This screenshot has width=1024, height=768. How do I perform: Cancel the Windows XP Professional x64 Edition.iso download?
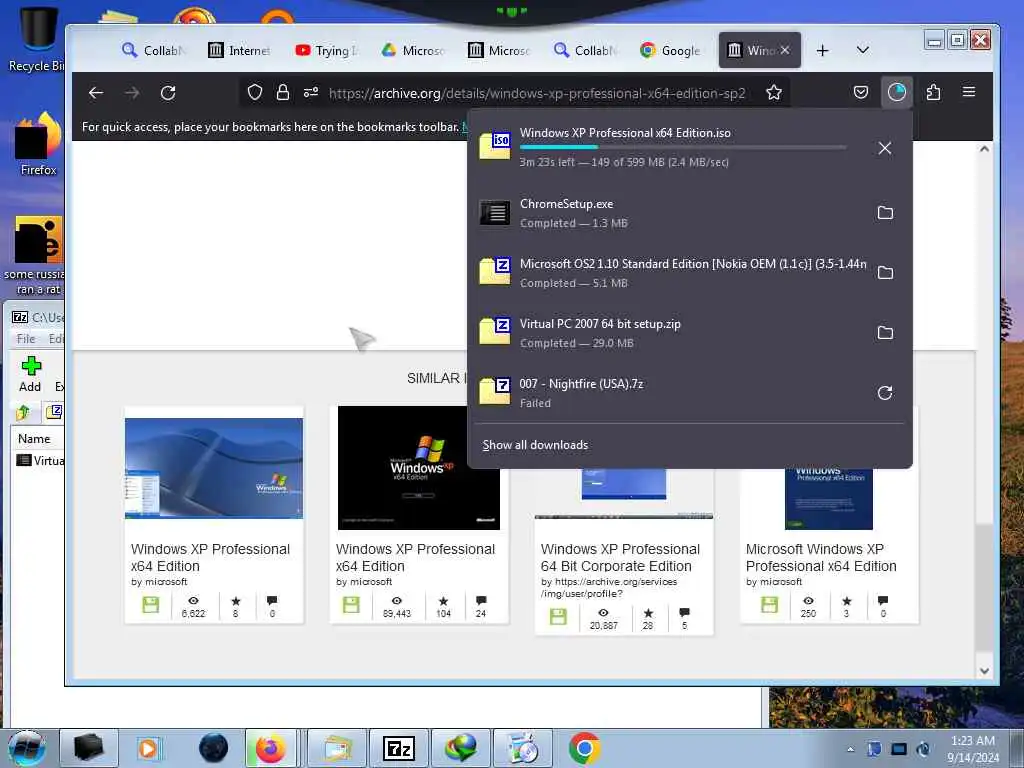click(885, 148)
